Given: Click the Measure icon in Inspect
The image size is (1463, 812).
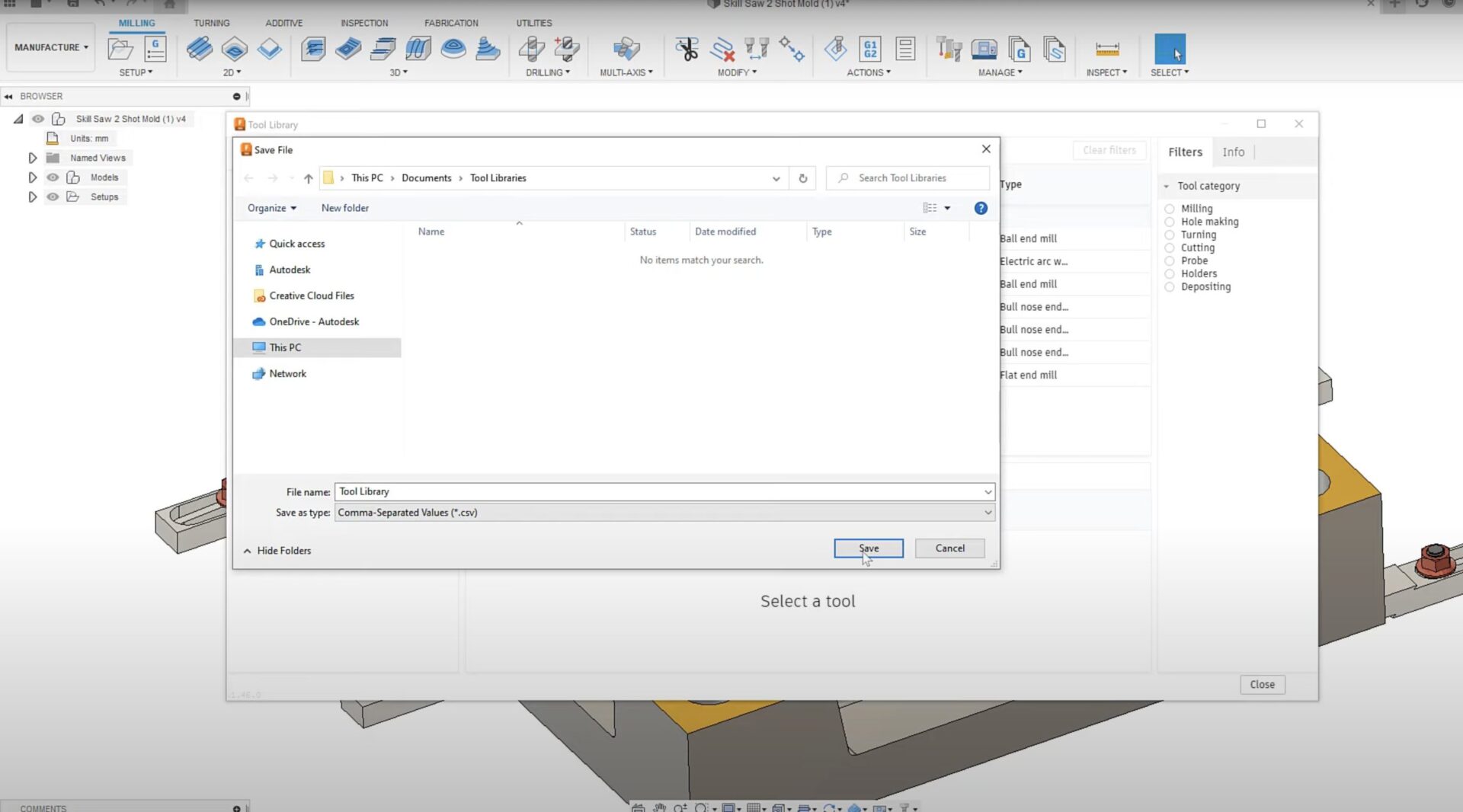Looking at the screenshot, I should click(1106, 50).
